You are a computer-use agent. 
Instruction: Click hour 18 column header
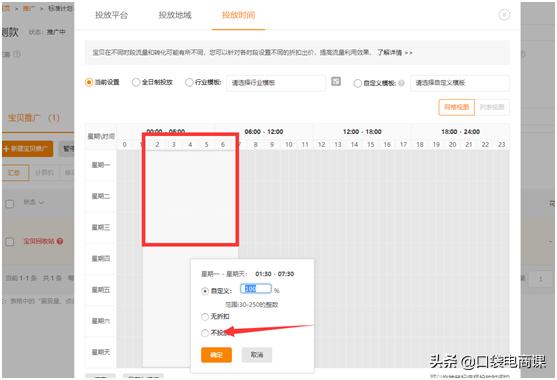pos(420,145)
